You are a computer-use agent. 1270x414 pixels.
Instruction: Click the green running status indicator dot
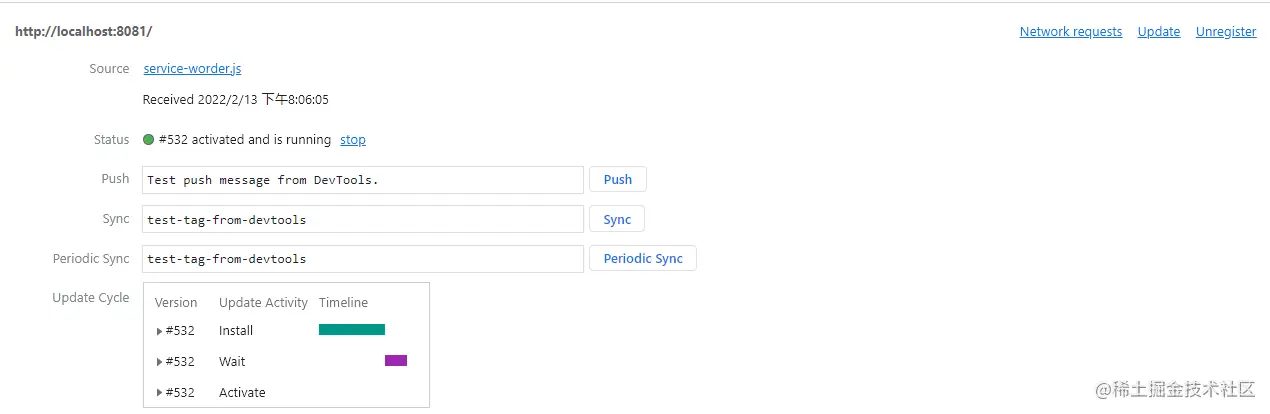[x=149, y=140]
